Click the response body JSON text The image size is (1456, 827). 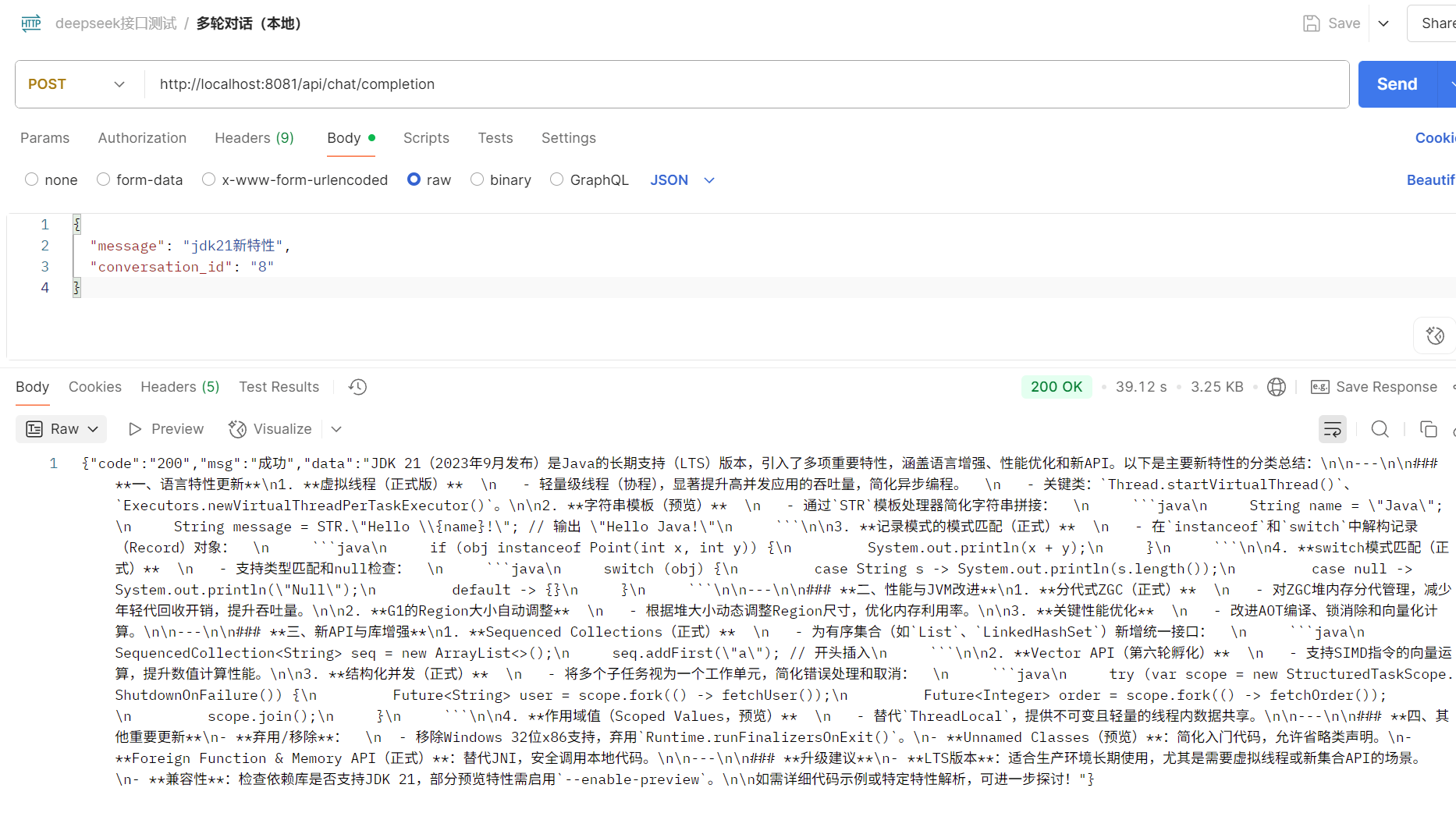[x=767, y=621]
